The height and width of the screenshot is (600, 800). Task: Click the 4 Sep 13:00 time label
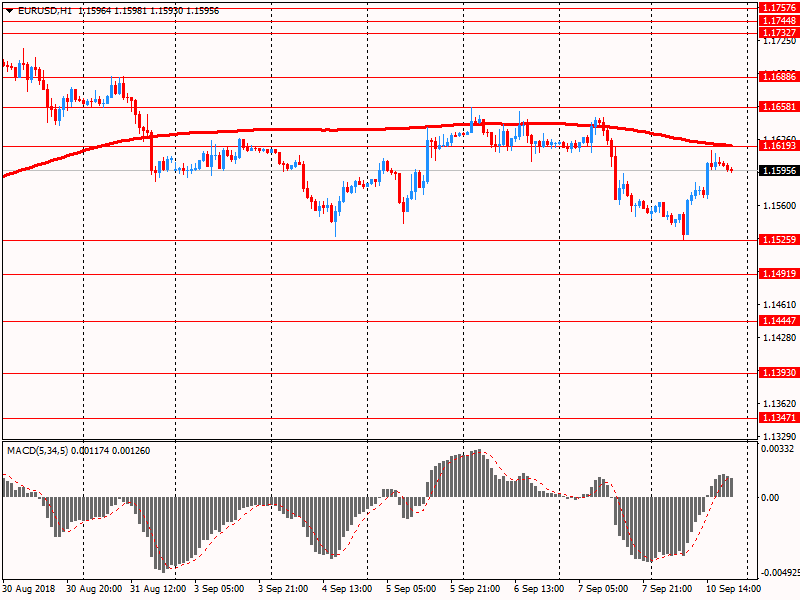(346, 590)
